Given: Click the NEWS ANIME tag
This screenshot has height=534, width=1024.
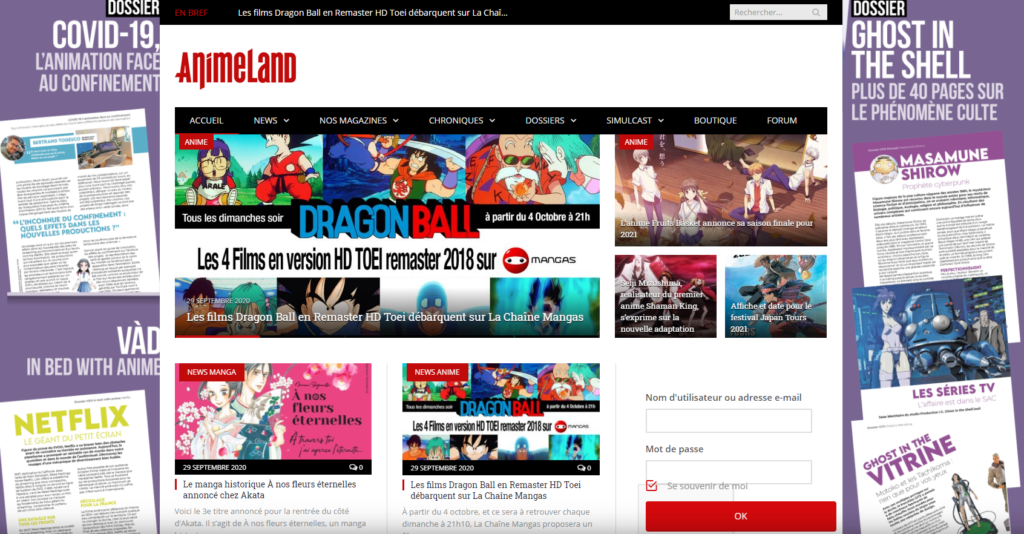Looking at the screenshot, I should (437, 372).
